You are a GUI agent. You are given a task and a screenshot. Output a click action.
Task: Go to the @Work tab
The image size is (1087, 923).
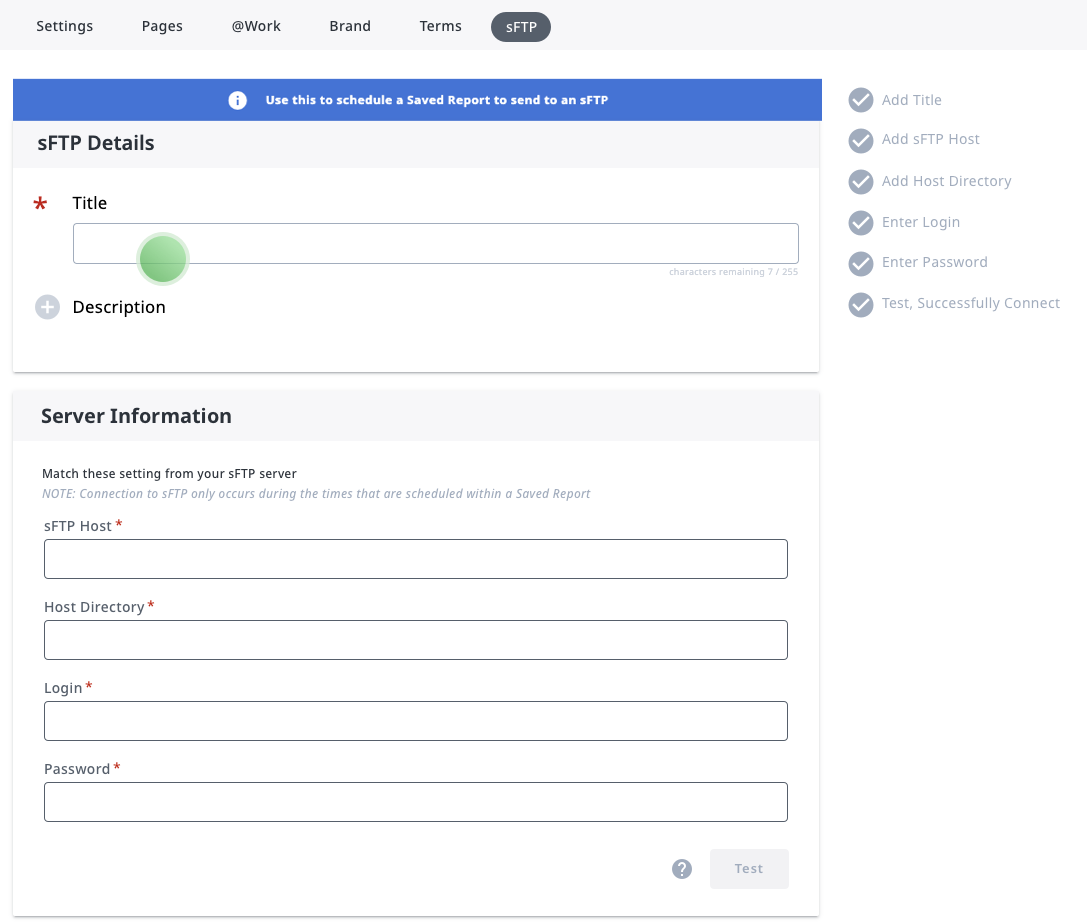(x=256, y=26)
